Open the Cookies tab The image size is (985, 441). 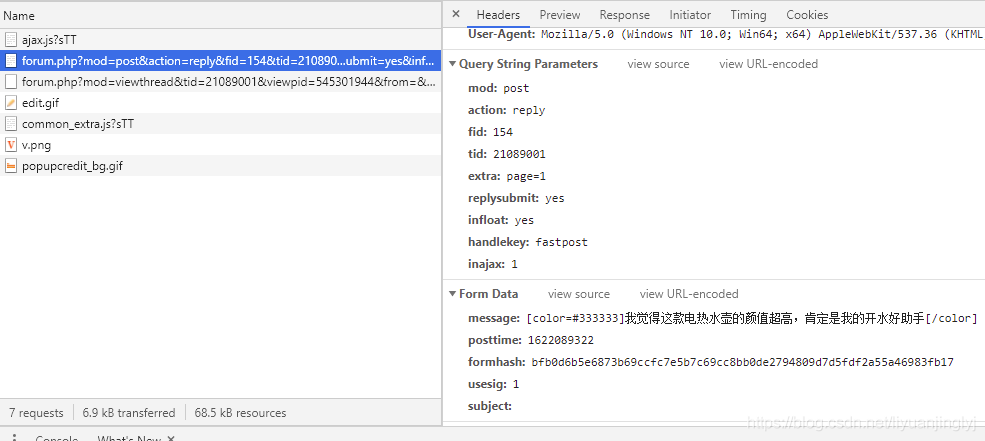coord(807,15)
